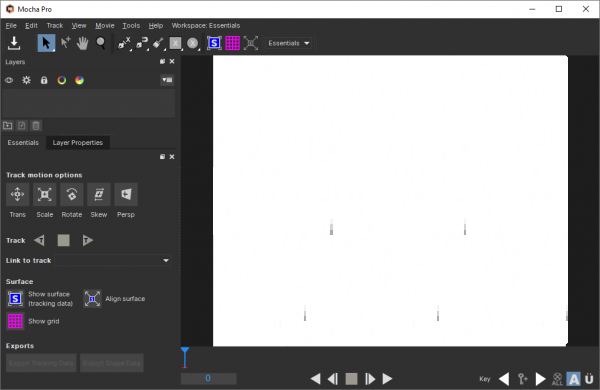Click Export Shape Data button
Screen dimensions: 600x390
(112, 363)
